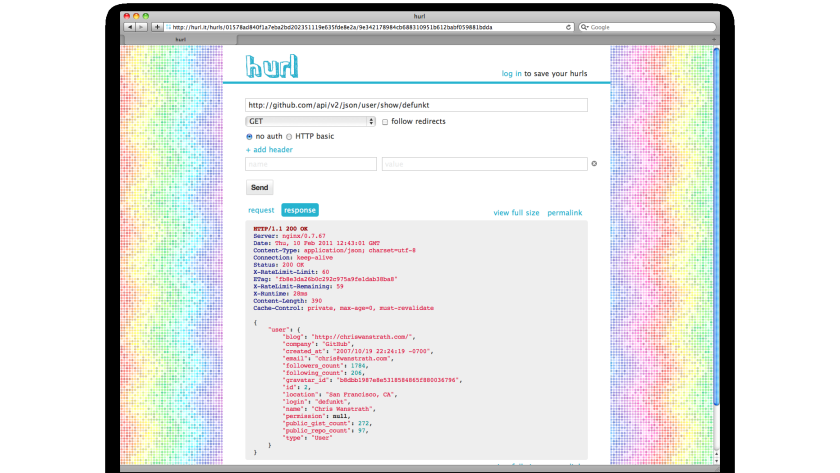Remove the header row with the x icon
Viewport: 840px width, 473px height.
pos(594,163)
